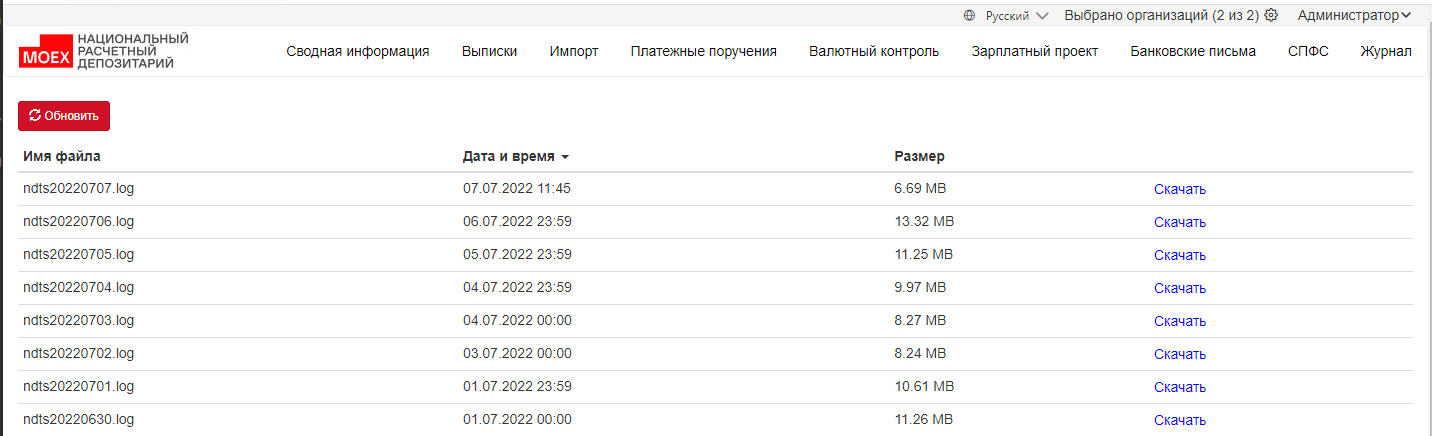
Task: Download ndts20220707.log via Скачать link
Action: click(1180, 189)
